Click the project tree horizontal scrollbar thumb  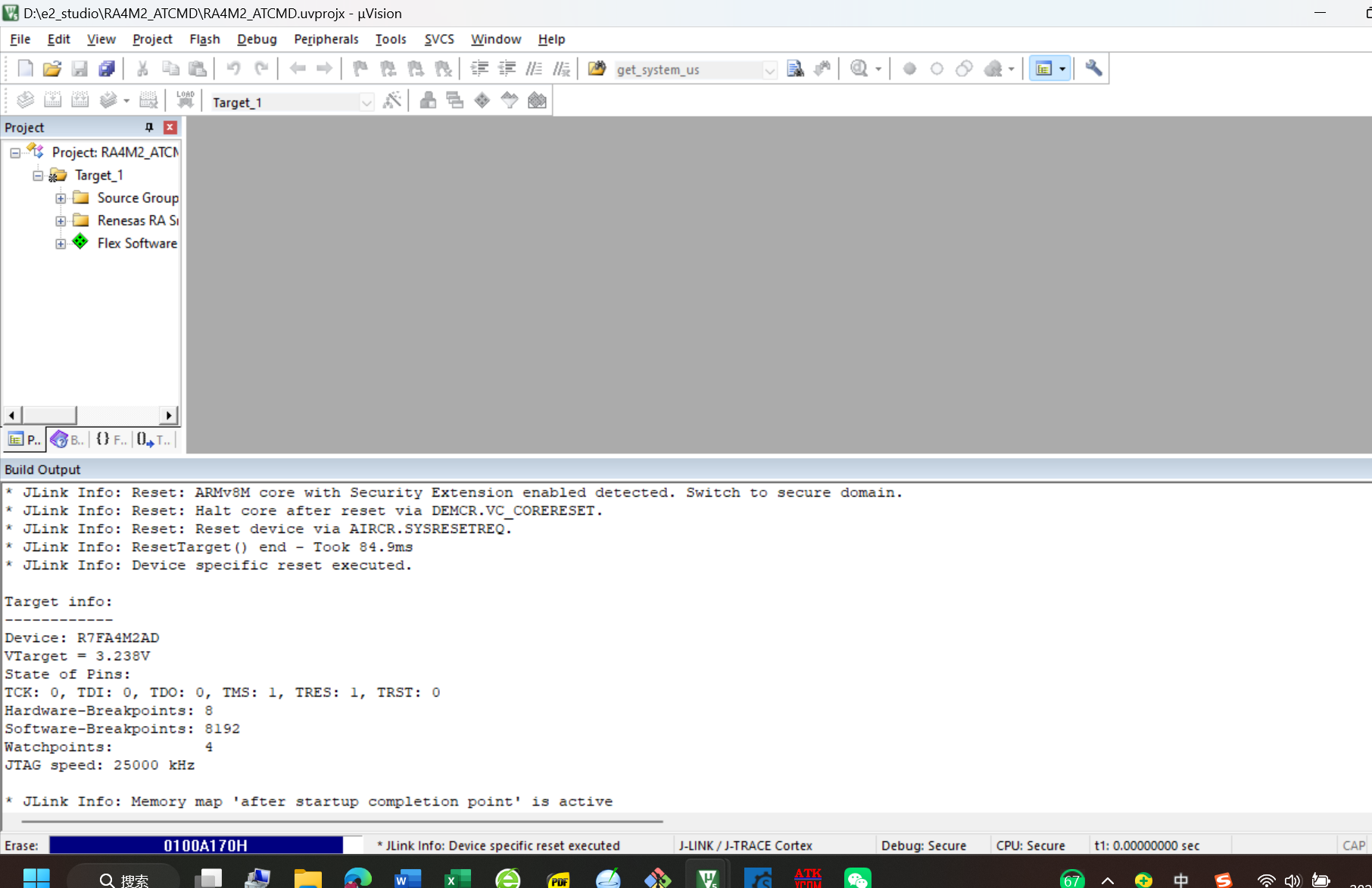pos(49,415)
